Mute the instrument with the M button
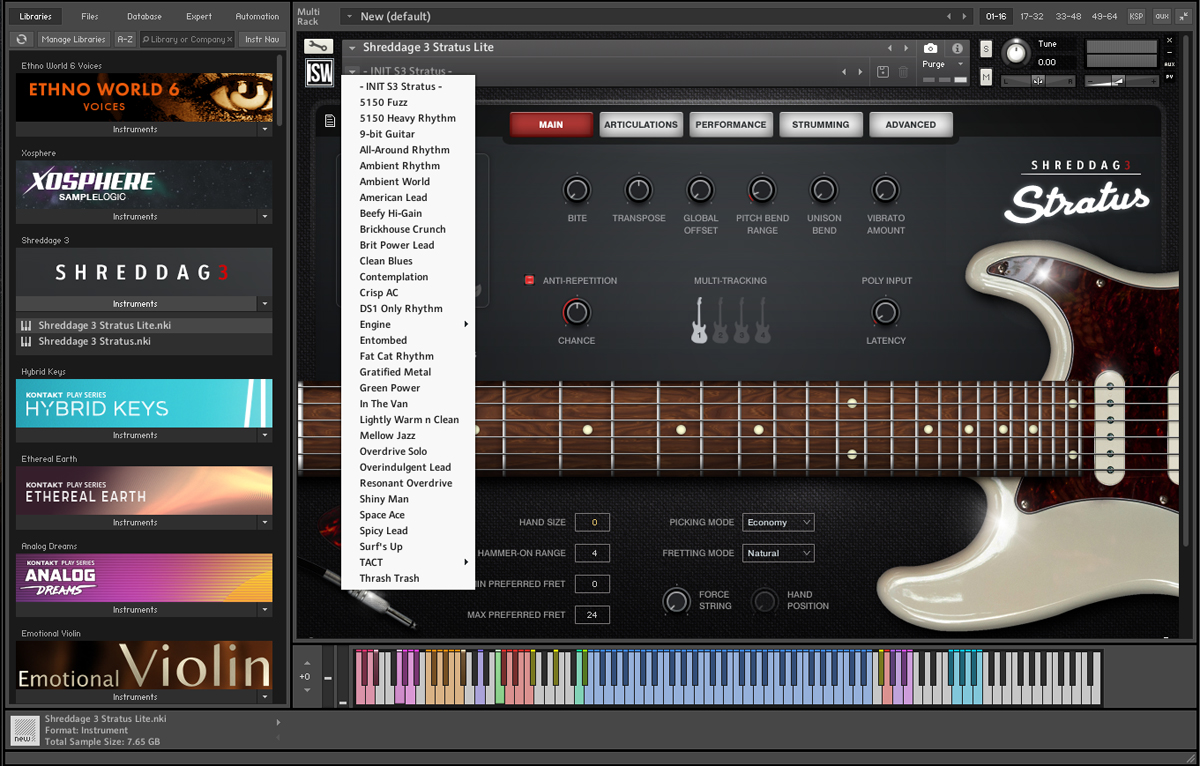 [986, 77]
